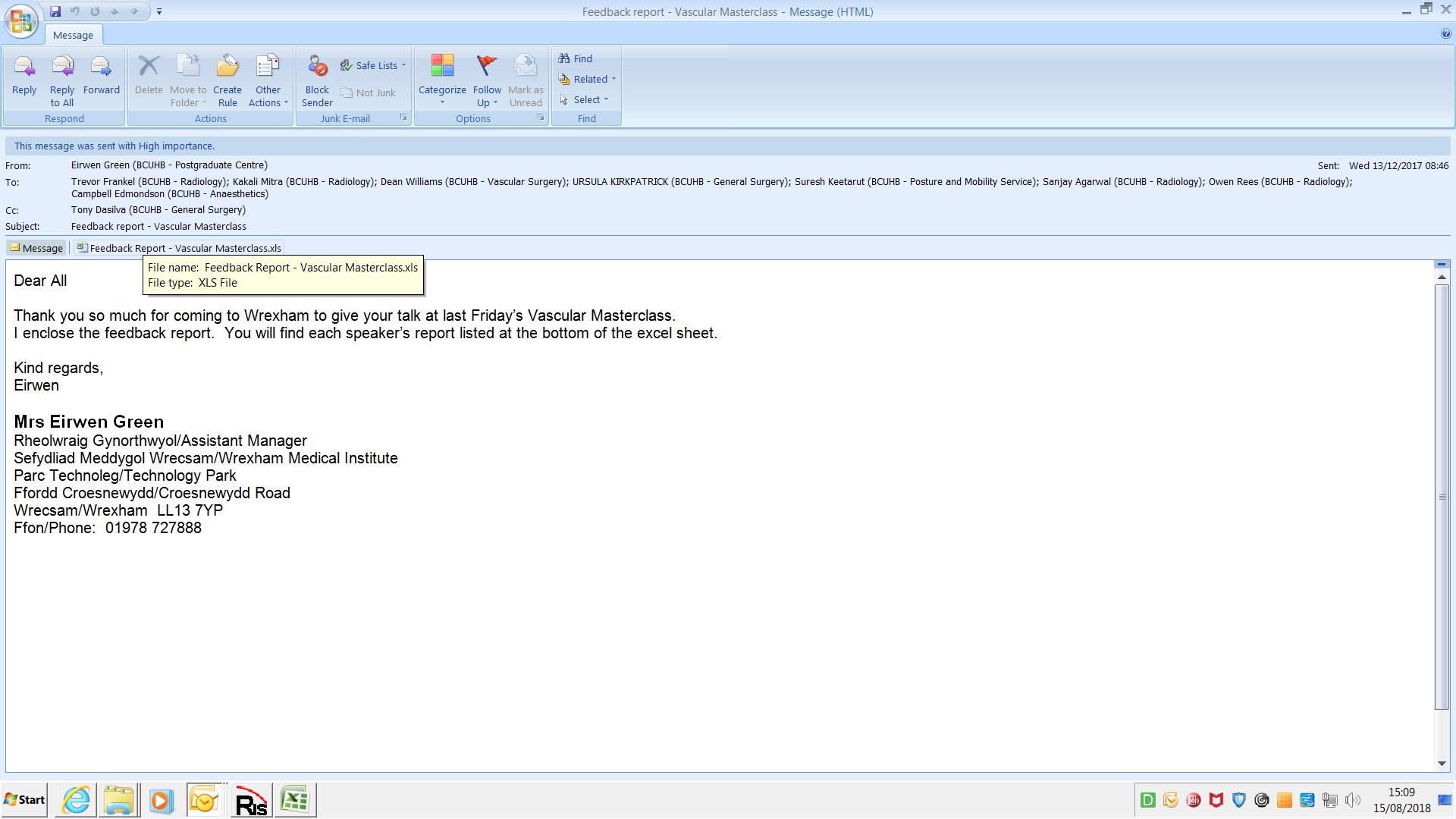Save the message from the quick access toolbar
1456x819 pixels.
click(55, 11)
